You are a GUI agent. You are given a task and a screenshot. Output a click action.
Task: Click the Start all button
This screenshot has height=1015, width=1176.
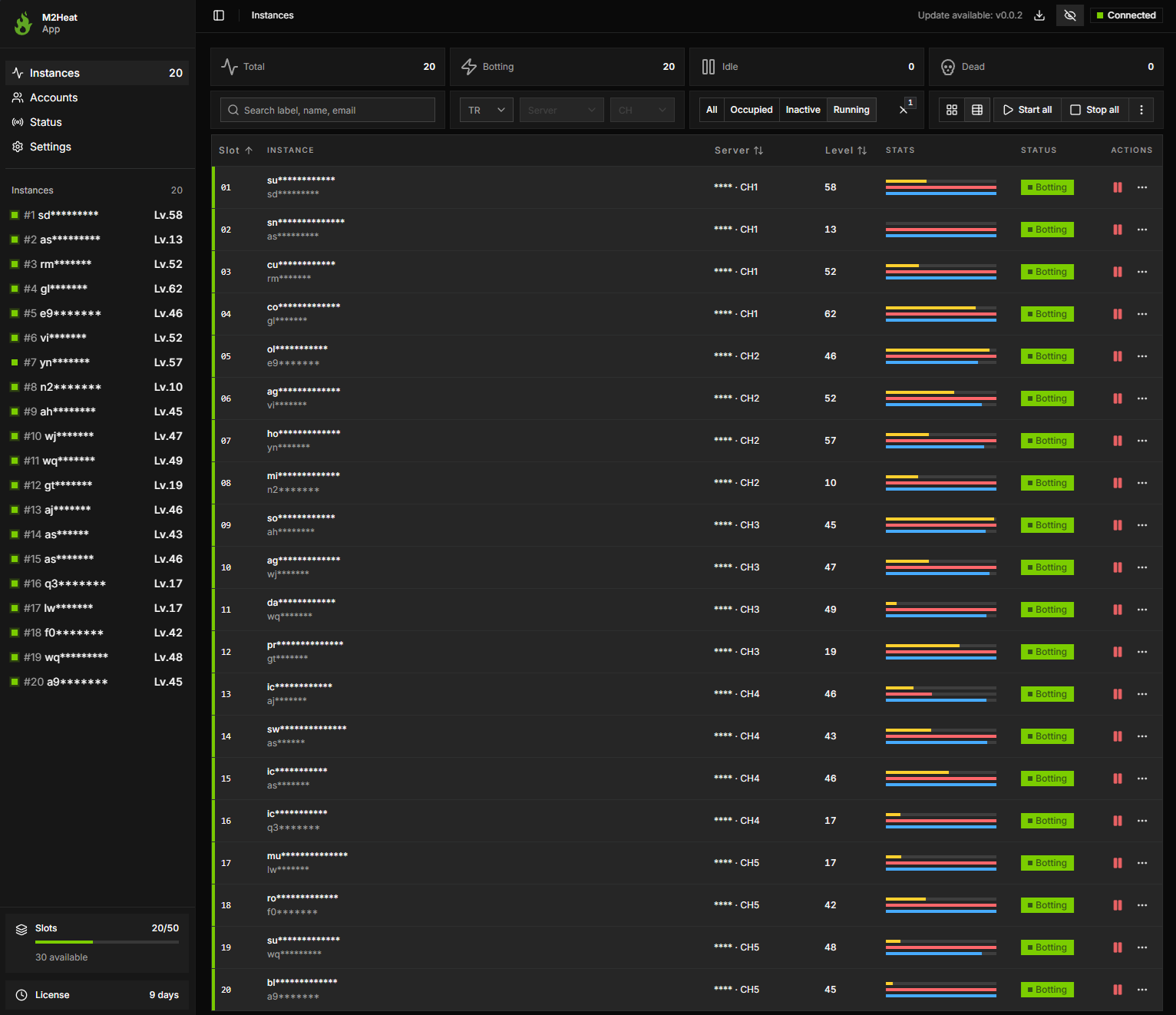coord(1027,110)
